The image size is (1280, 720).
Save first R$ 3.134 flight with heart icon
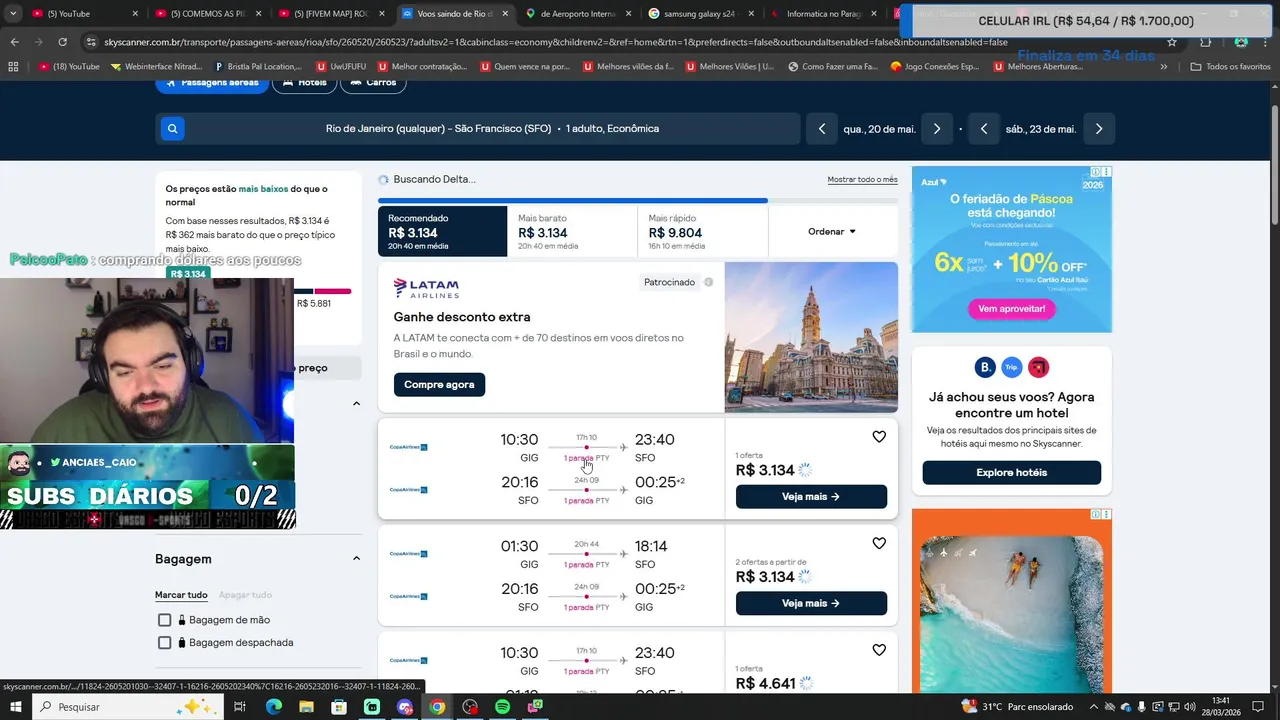pos(879,437)
